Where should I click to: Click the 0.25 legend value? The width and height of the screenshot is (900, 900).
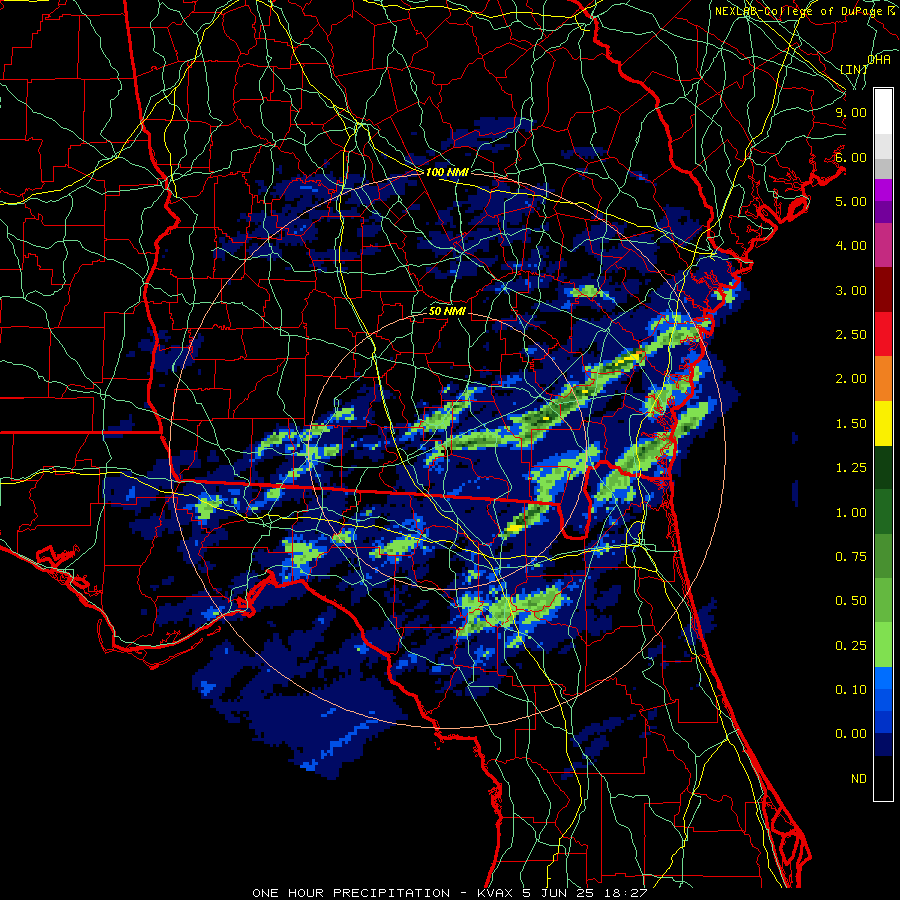coord(851,646)
